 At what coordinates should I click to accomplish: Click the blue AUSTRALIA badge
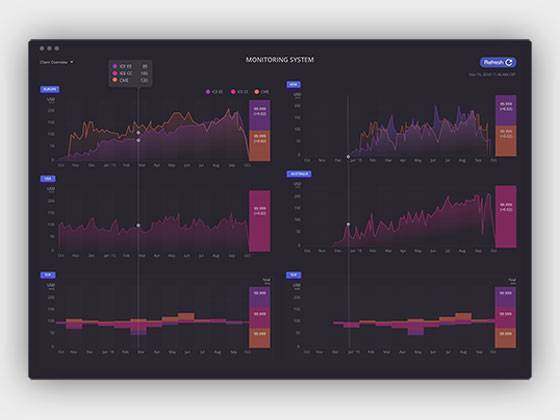(x=299, y=174)
